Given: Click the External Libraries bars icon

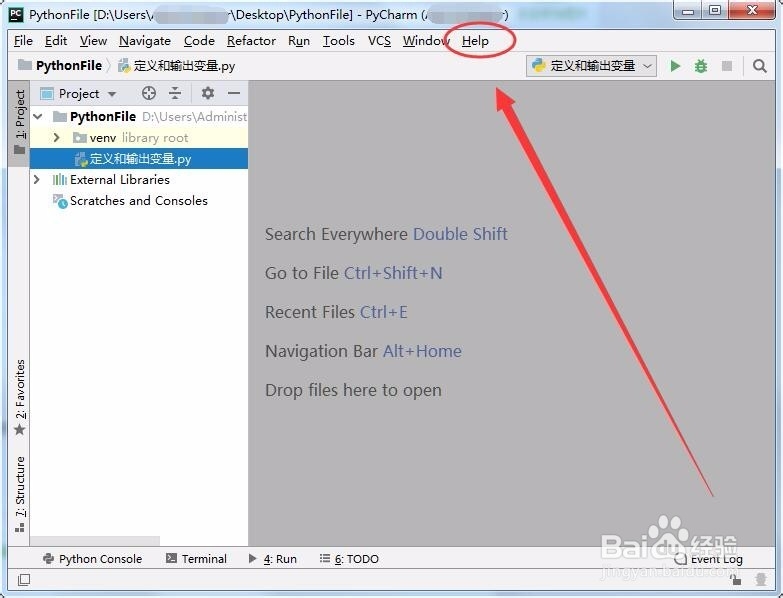Looking at the screenshot, I should [60, 180].
